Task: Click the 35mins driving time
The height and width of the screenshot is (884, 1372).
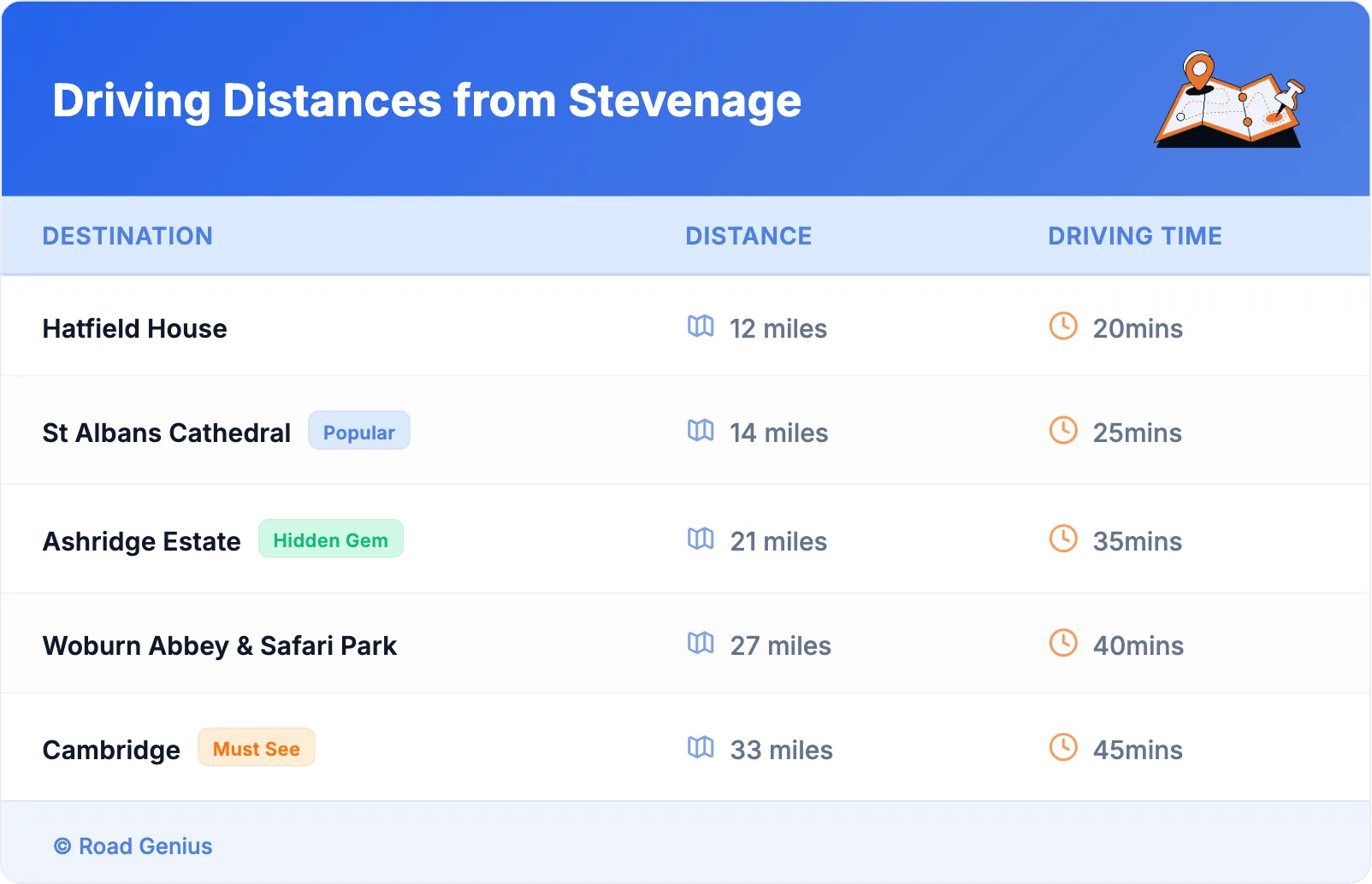Action: (1138, 541)
